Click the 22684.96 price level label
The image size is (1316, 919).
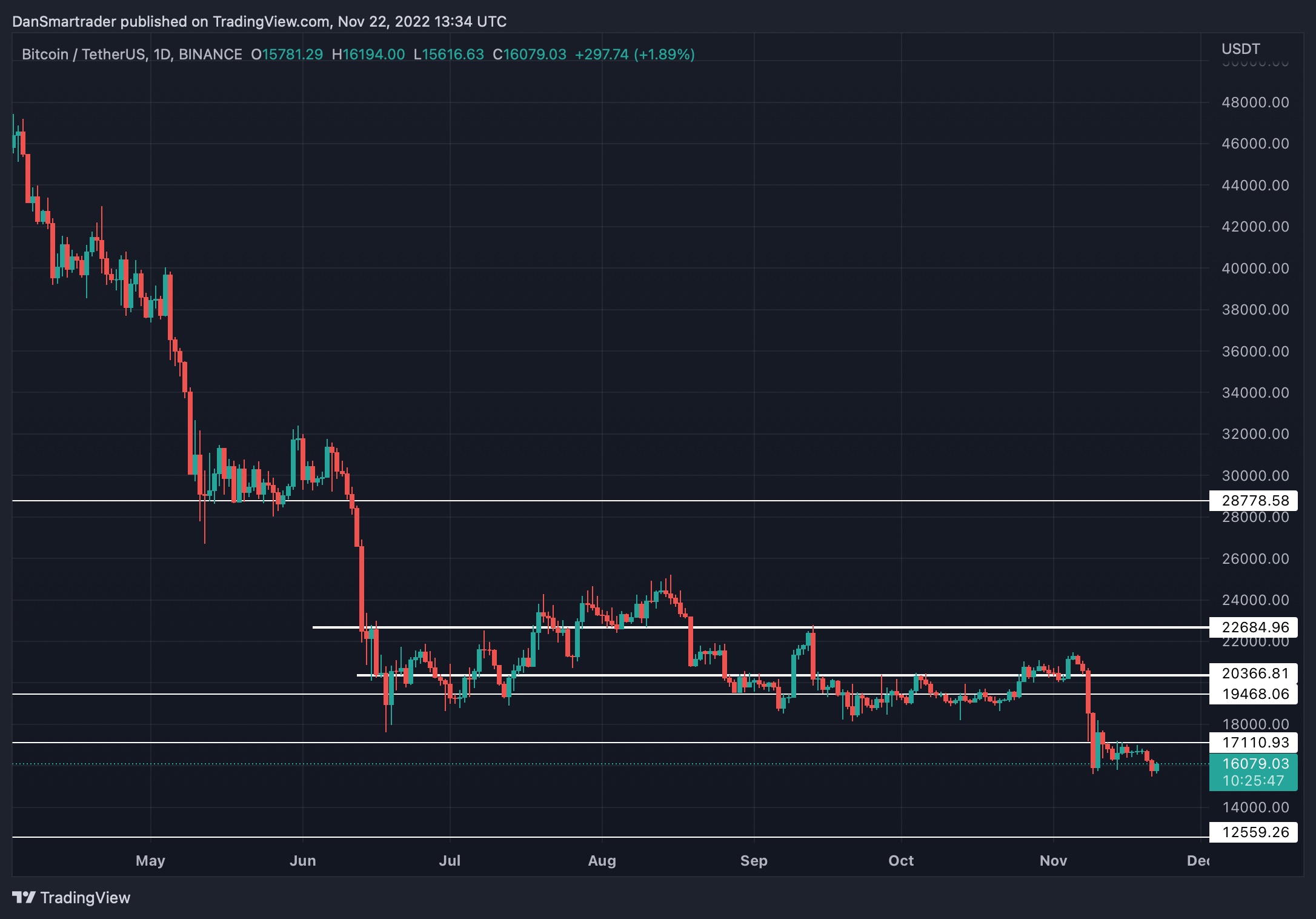click(1253, 627)
